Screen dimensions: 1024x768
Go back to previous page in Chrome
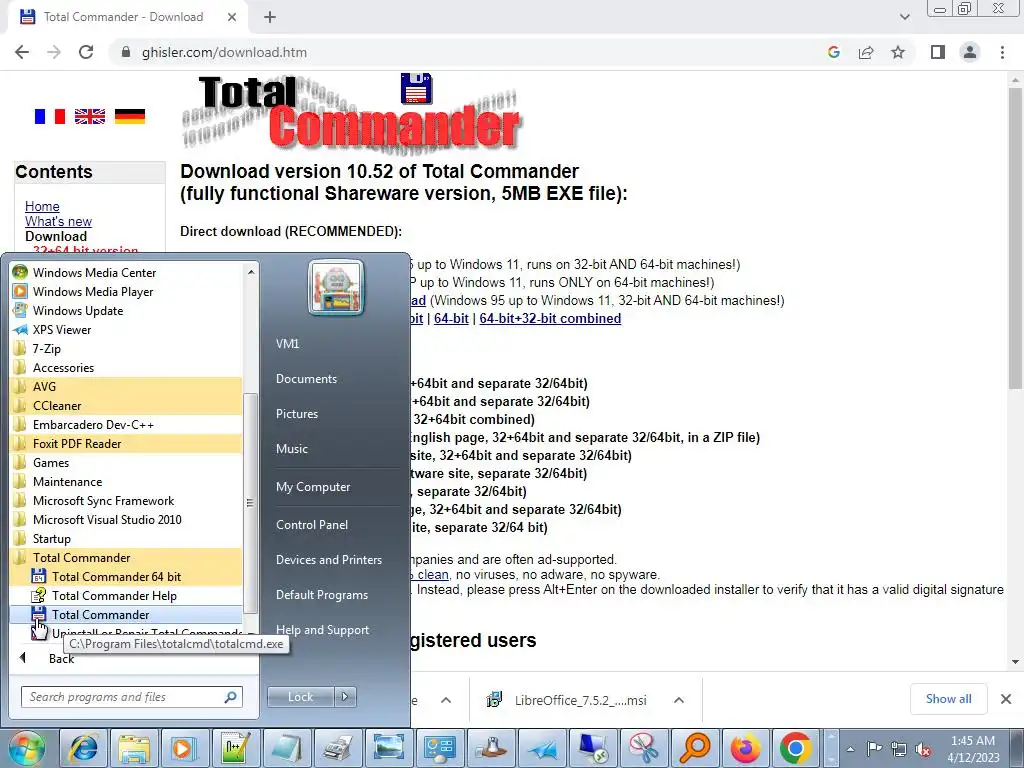pyautogui.click(x=22, y=52)
